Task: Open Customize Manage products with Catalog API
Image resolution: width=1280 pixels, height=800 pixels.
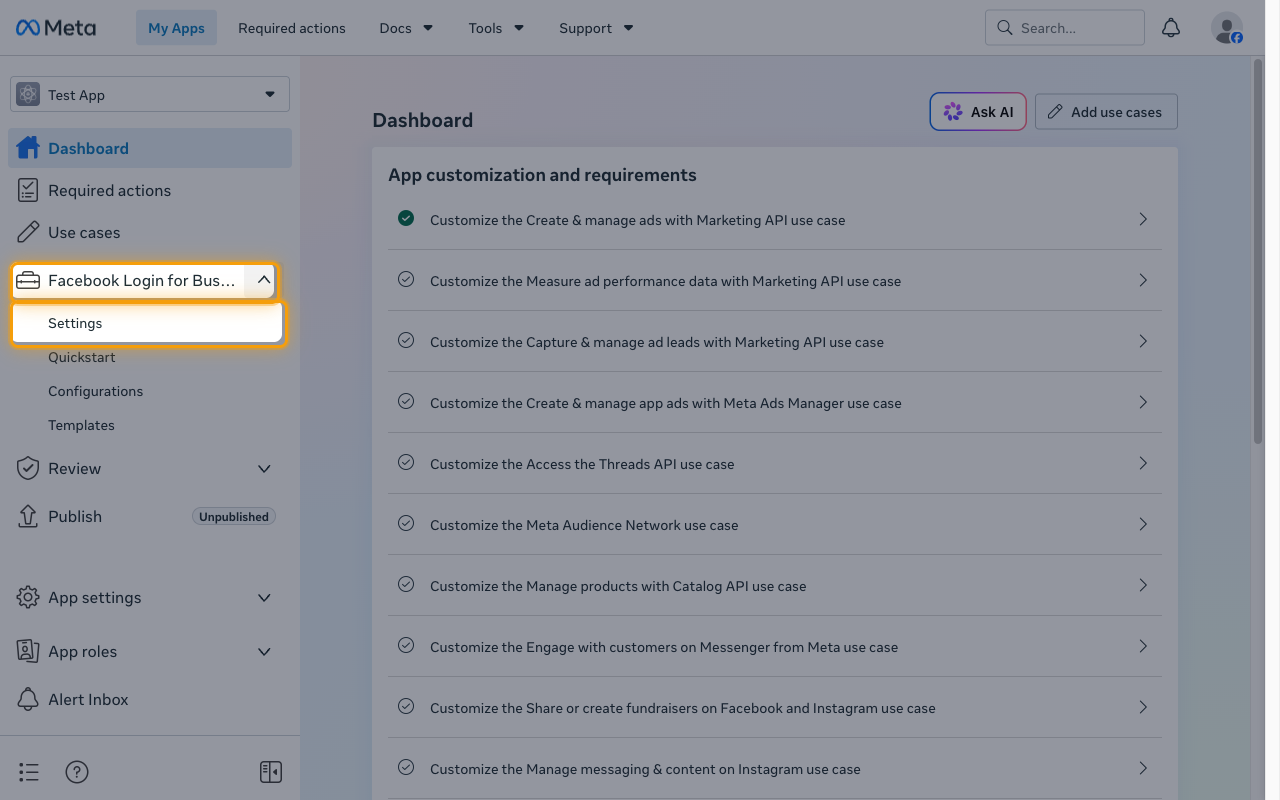Action: (775, 586)
